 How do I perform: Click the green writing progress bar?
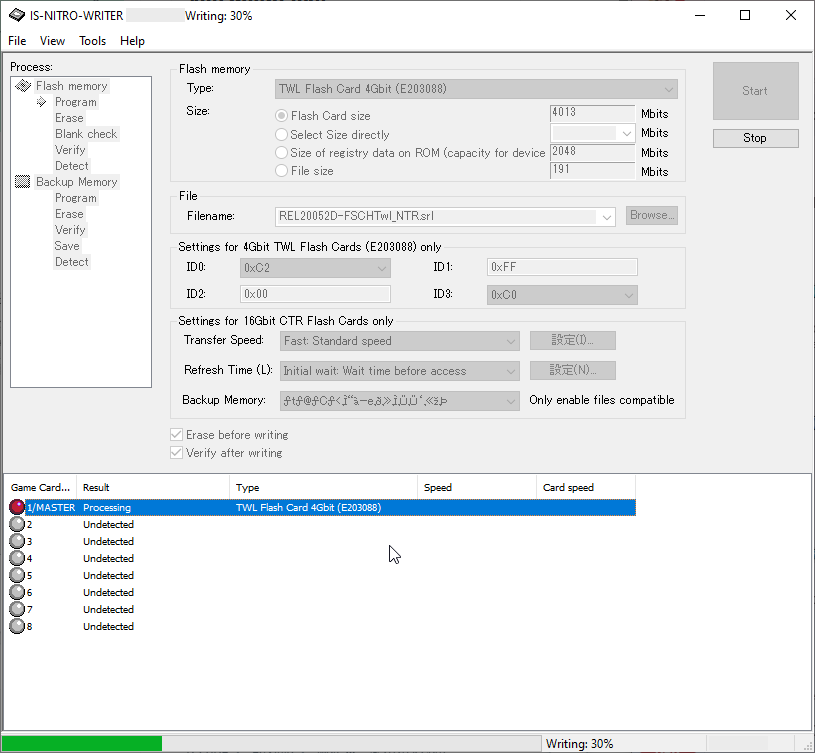pos(82,744)
